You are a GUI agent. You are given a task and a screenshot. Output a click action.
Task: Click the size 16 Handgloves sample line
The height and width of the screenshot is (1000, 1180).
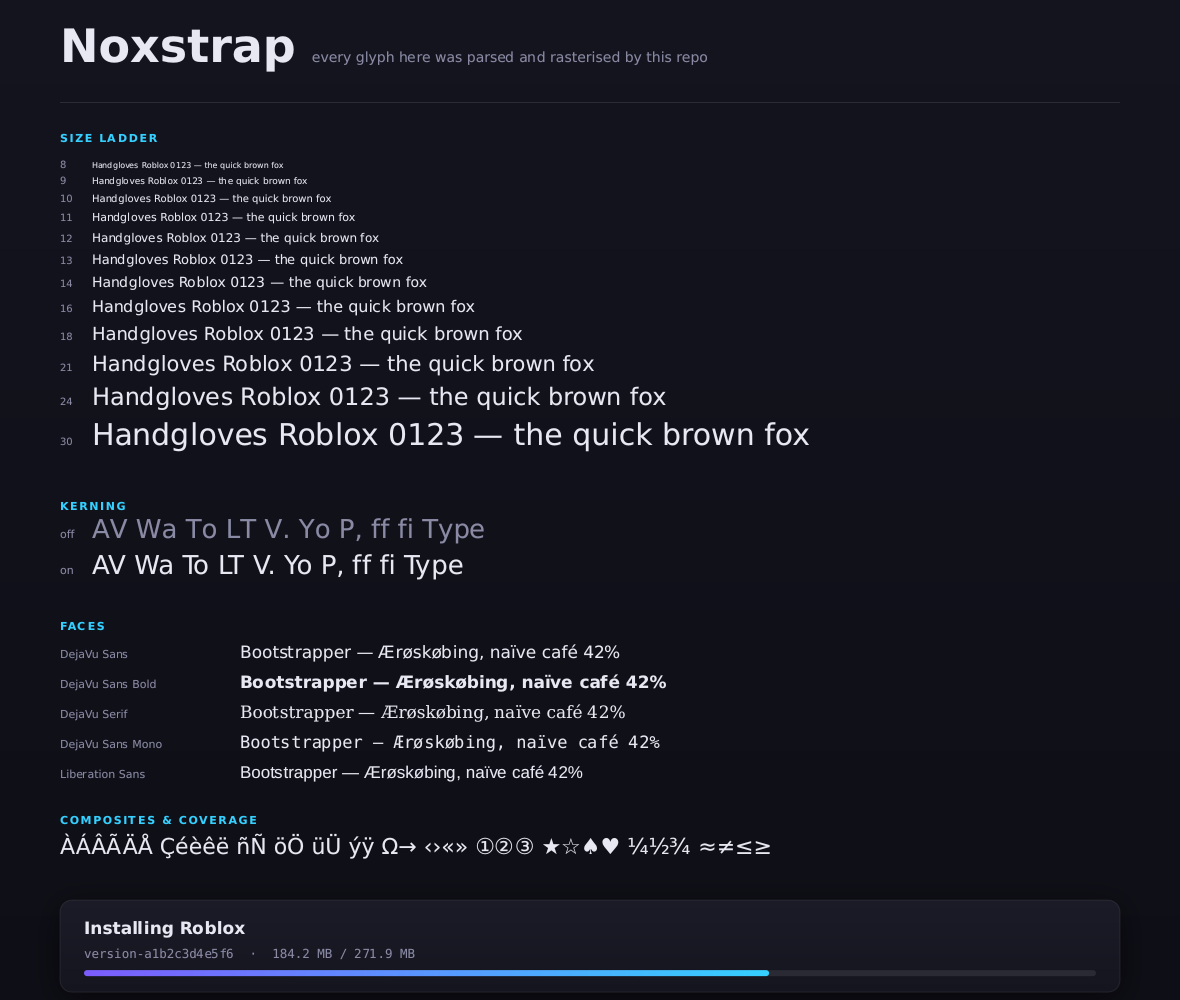(x=283, y=307)
